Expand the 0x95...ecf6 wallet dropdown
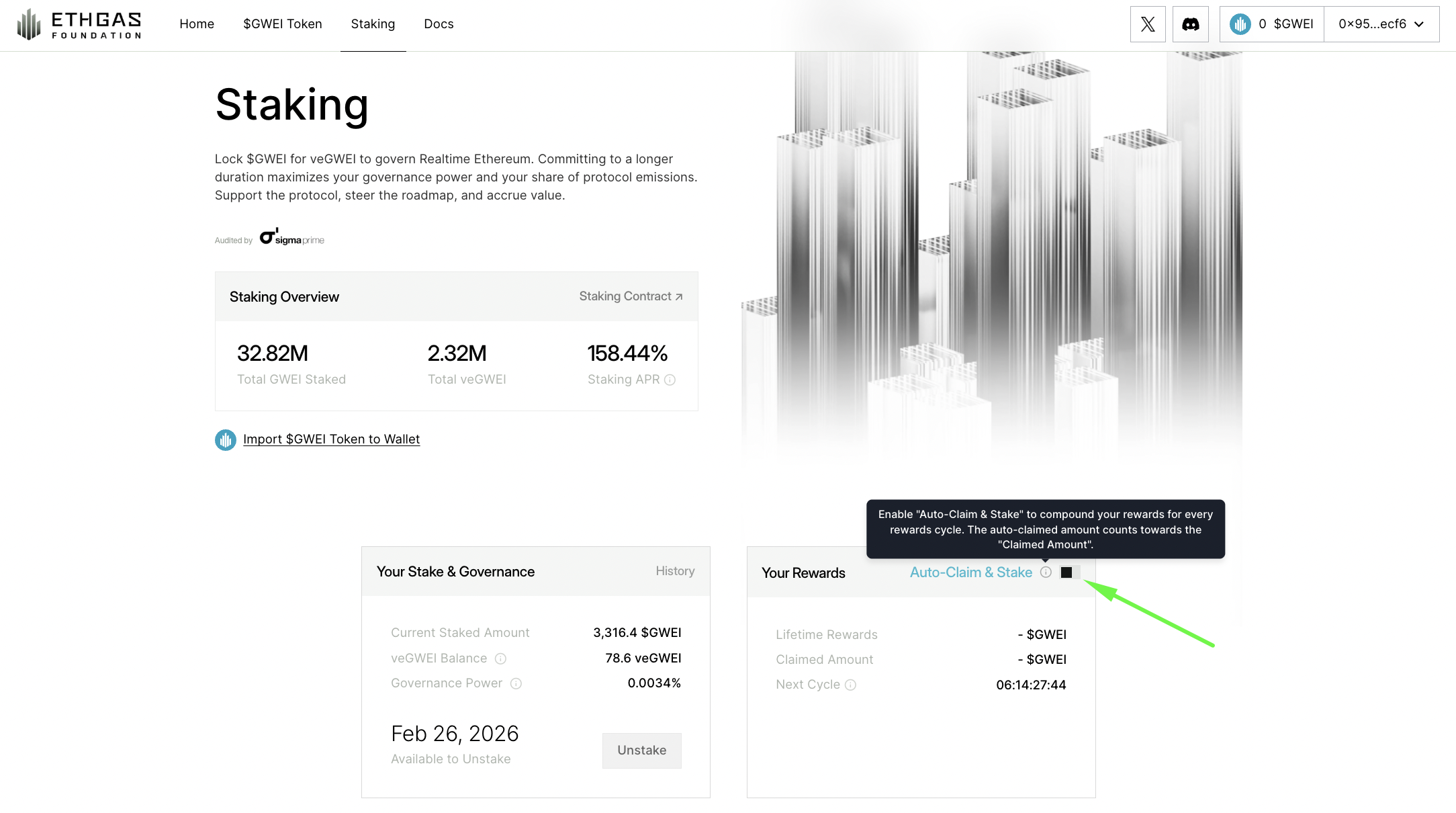The image size is (1456, 813). coord(1381,24)
